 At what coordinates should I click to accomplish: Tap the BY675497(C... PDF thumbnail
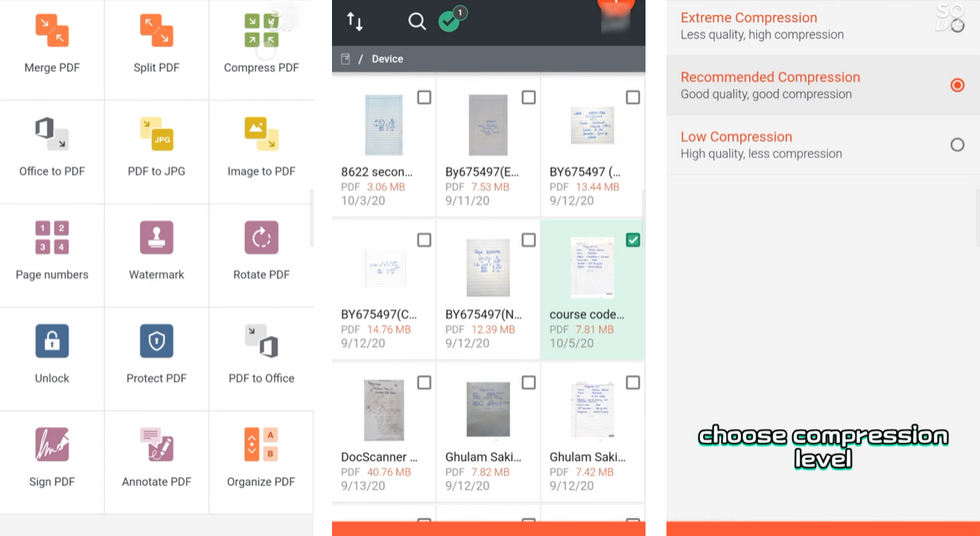[x=384, y=269]
